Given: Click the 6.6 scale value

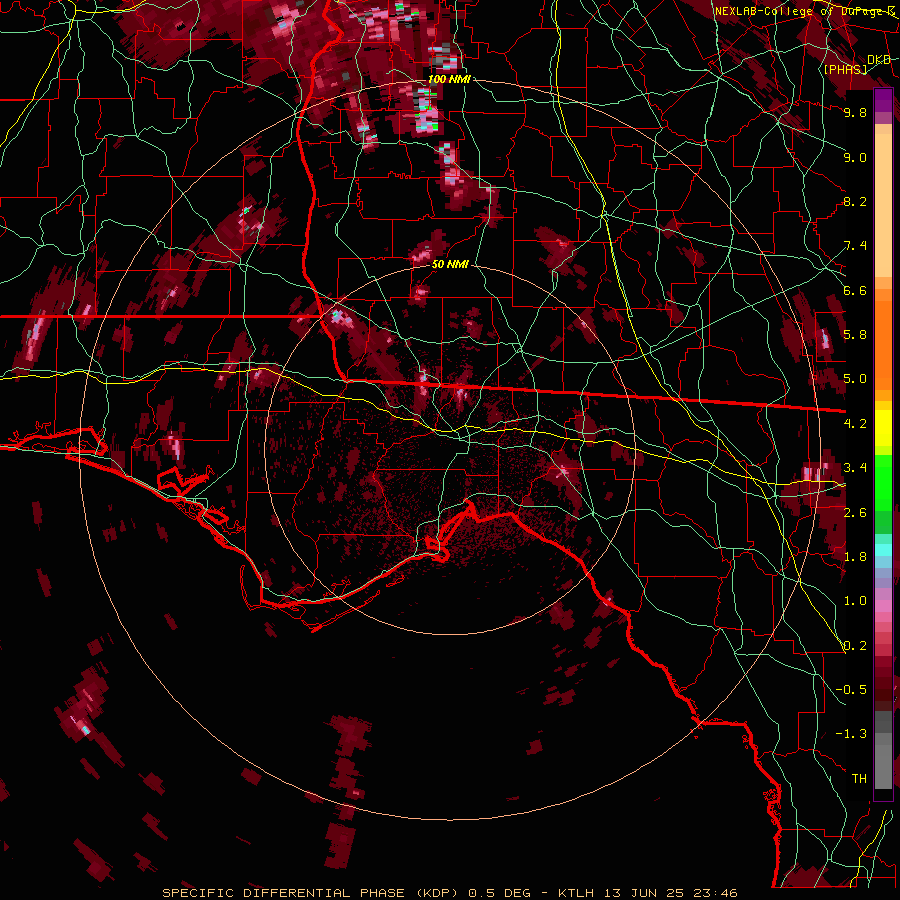Looking at the screenshot, I should click(x=855, y=290).
